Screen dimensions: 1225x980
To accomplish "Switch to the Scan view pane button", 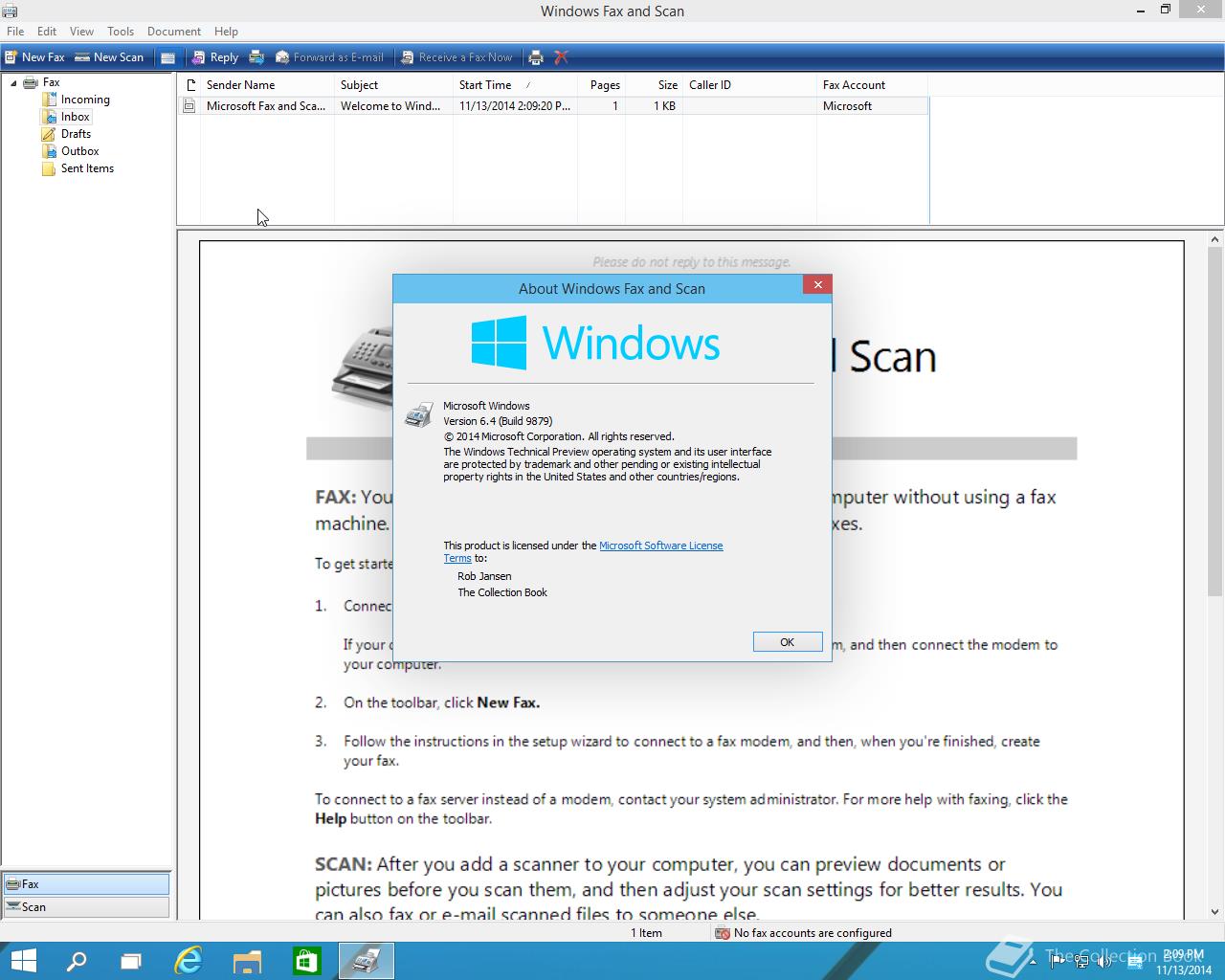I will point(86,907).
